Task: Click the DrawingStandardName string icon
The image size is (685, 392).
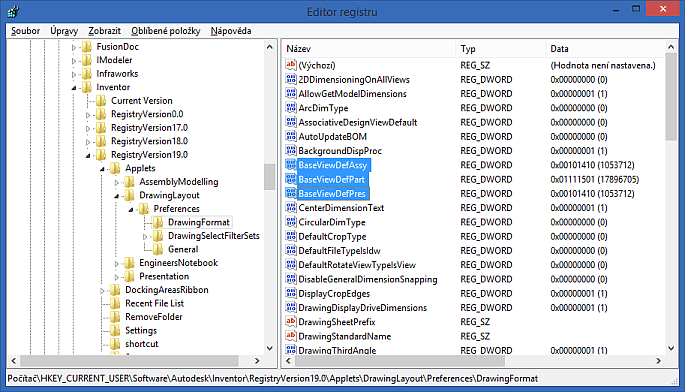Action: click(291, 336)
